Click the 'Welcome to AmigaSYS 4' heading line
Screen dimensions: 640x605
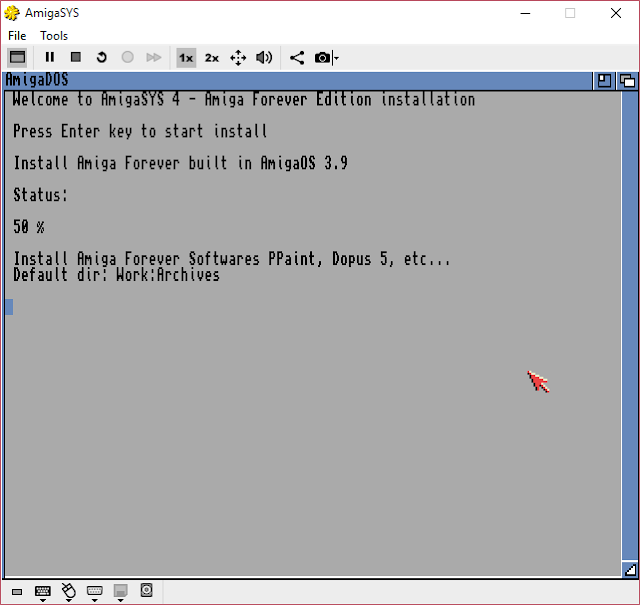tap(244, 100)
